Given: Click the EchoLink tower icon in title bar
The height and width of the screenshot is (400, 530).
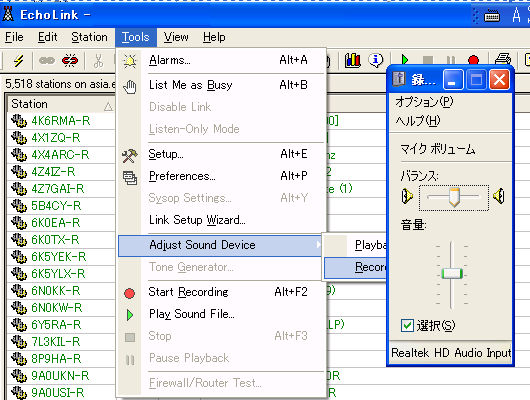Looking at the screenshot, I should point(8,14).
